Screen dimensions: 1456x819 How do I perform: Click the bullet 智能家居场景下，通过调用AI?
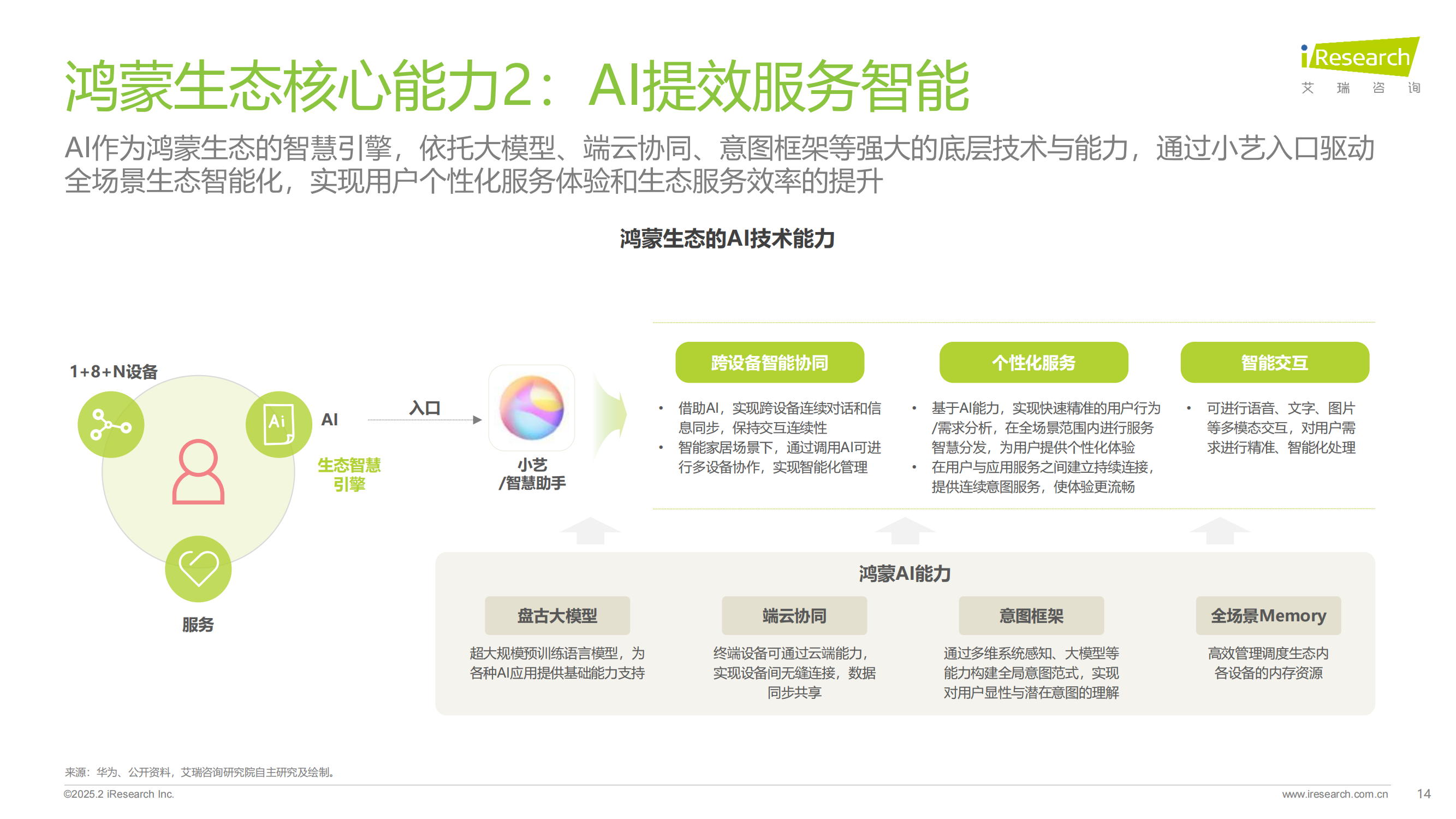click(x=780, y=457)
